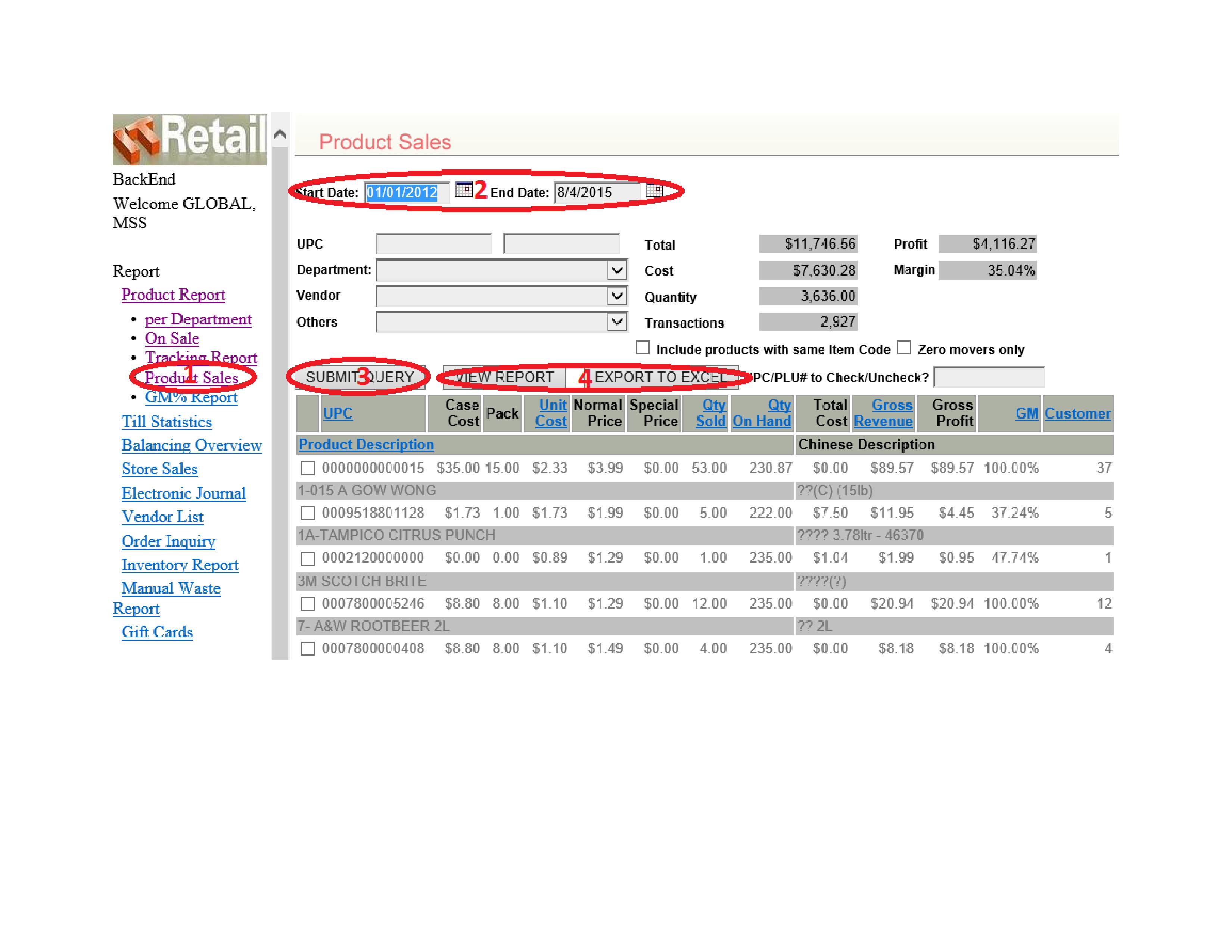Go to Till Statistics
This screenshot has height=952, width=1232.
(x=167, y=422)
